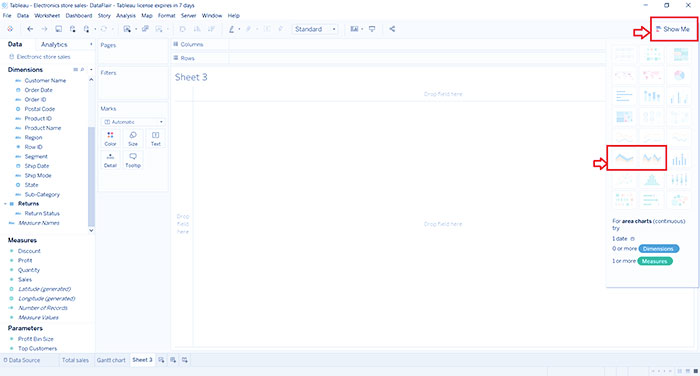The image size is (700, 376).
Task: Click the Dimensions pane scrollbar
Action: 91,176
